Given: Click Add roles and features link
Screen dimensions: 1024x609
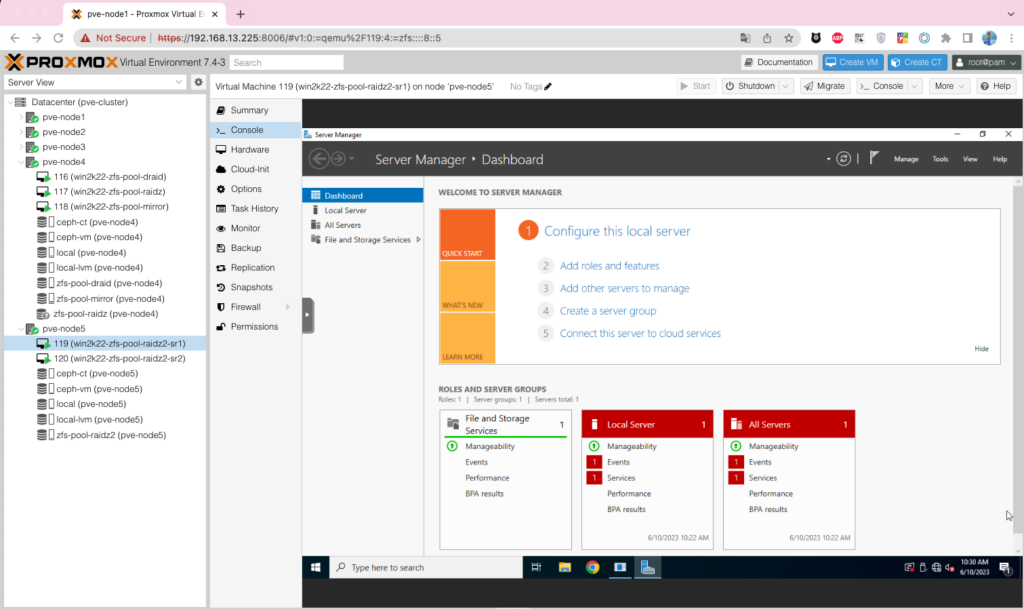Looking at the screenshot, I should (609, 266).
